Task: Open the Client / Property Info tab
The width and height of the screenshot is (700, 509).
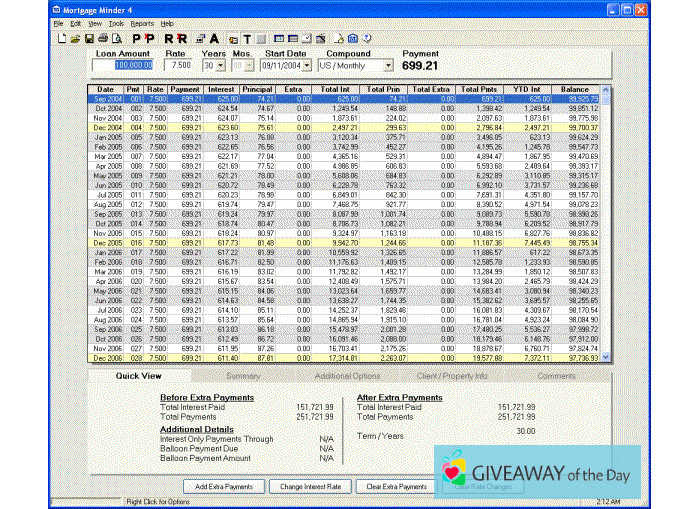Action: pyautogui.click(x=455, y=376)
